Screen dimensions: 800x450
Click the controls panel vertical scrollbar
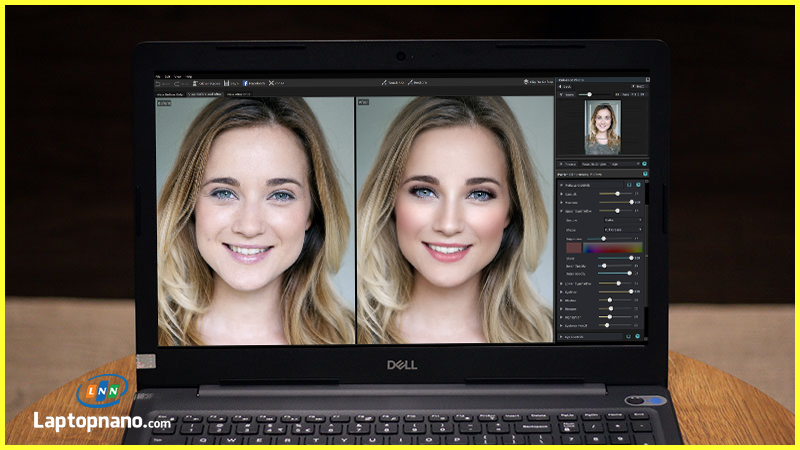646,255
